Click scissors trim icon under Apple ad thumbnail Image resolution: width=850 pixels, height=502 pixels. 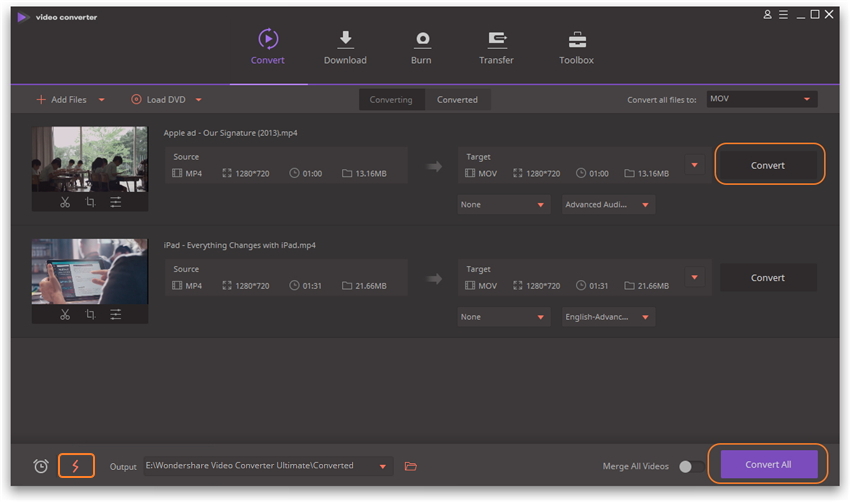[x=64, y=202]
